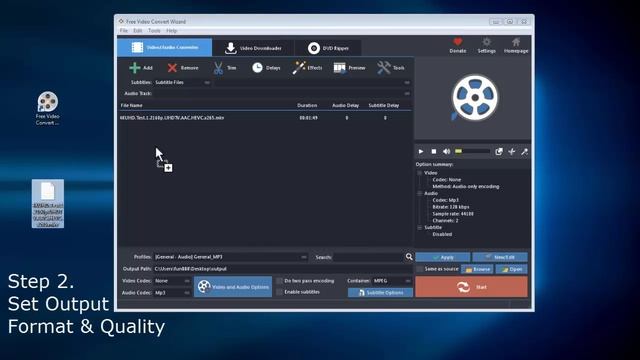
Task: Adjust the preview volume slider
Action: tap(472, 151)
